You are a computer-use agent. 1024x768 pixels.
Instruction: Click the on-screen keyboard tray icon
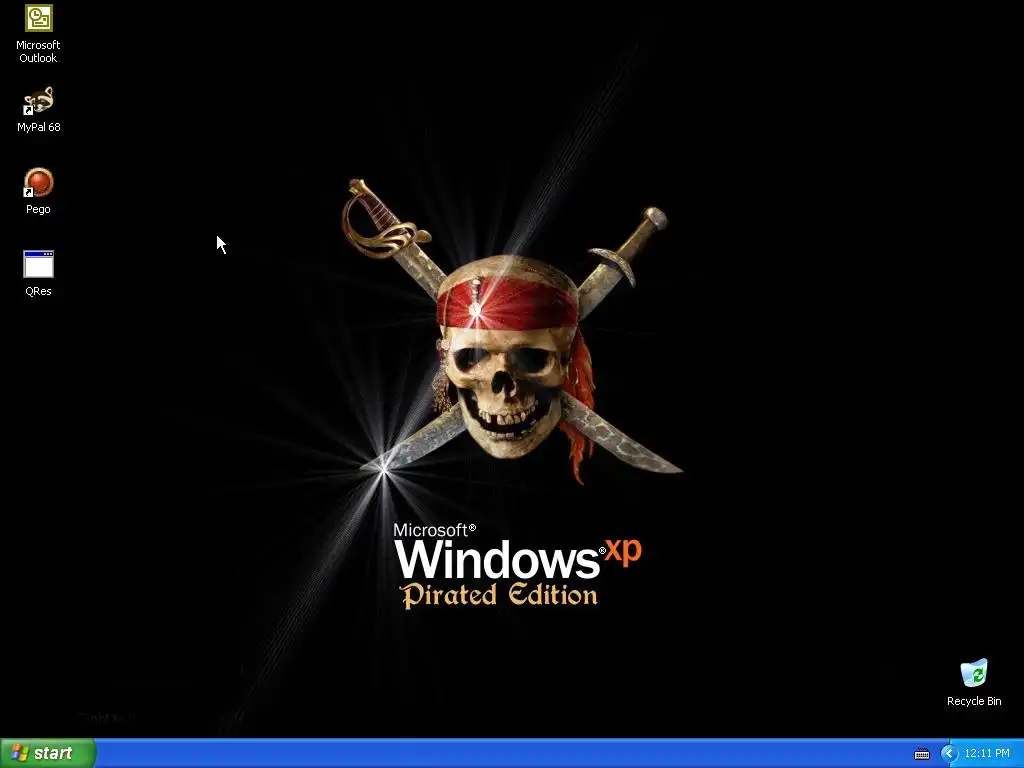pos(921,754)
